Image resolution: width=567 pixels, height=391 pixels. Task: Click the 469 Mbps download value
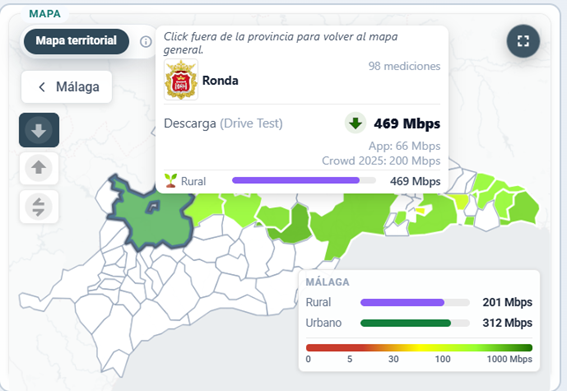(407, 124)
